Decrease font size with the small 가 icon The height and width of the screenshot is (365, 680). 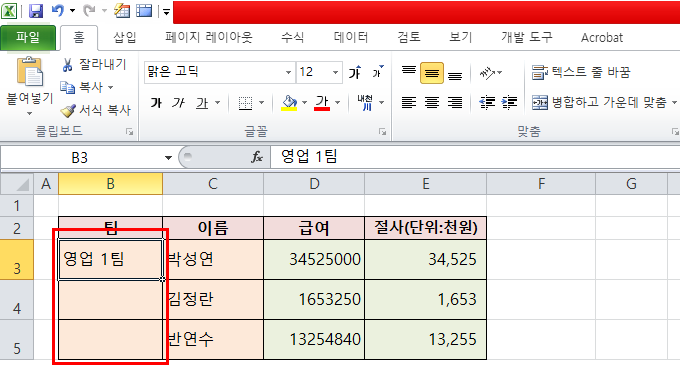[x=378, y=72]
